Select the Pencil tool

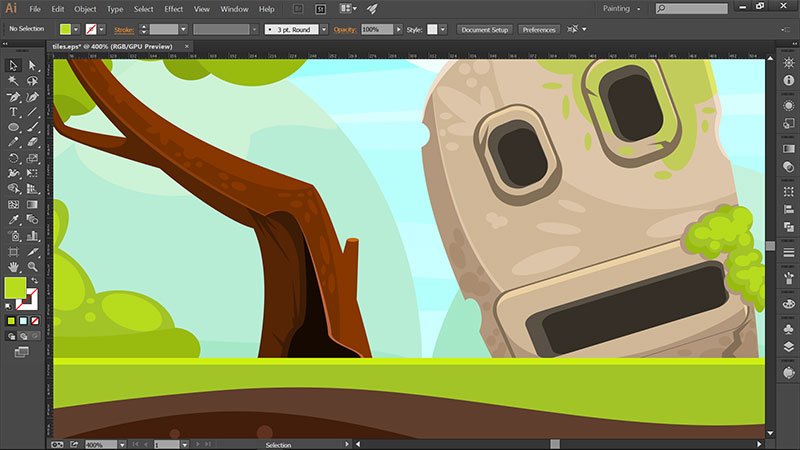click(13, 142)
